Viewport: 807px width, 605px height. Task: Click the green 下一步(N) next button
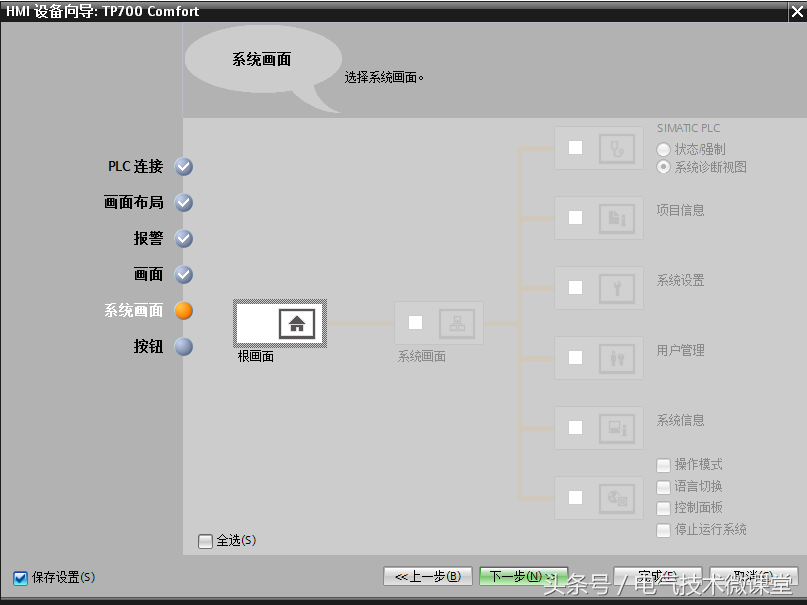click(523, 577)
